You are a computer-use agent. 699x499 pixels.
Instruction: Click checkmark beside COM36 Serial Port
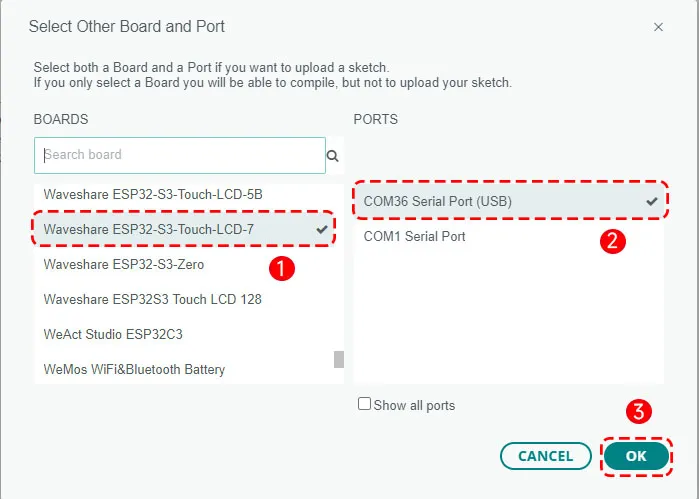tap(652, 201)
